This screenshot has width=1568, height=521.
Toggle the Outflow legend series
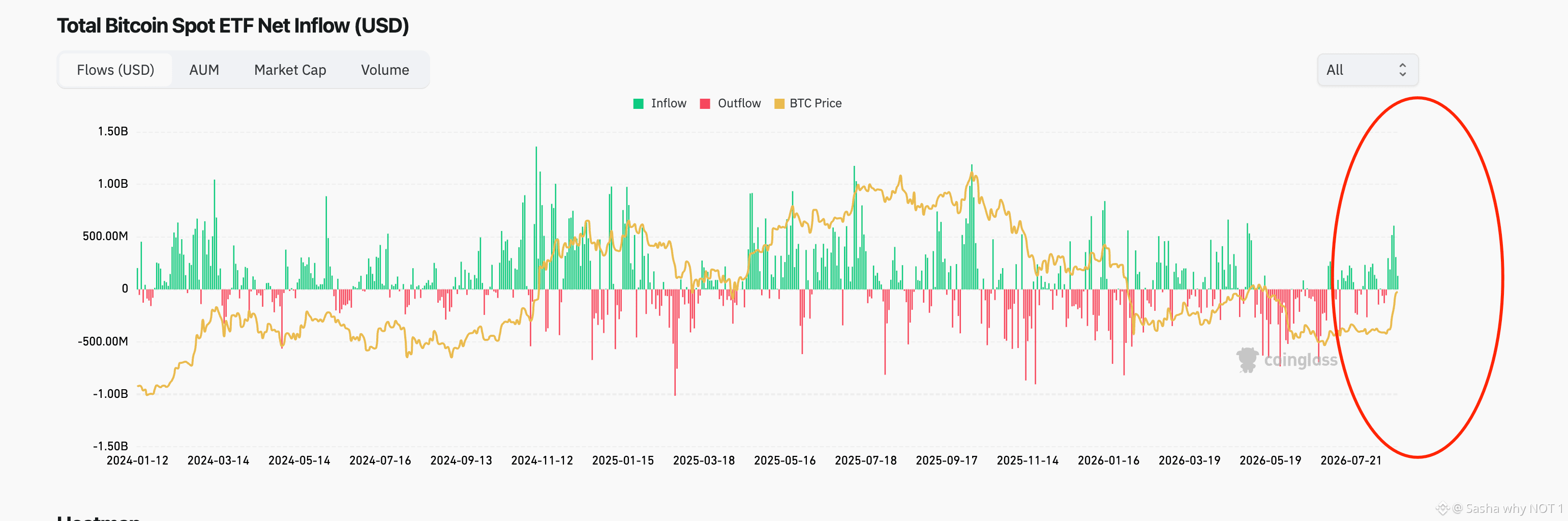coord(731,104)
